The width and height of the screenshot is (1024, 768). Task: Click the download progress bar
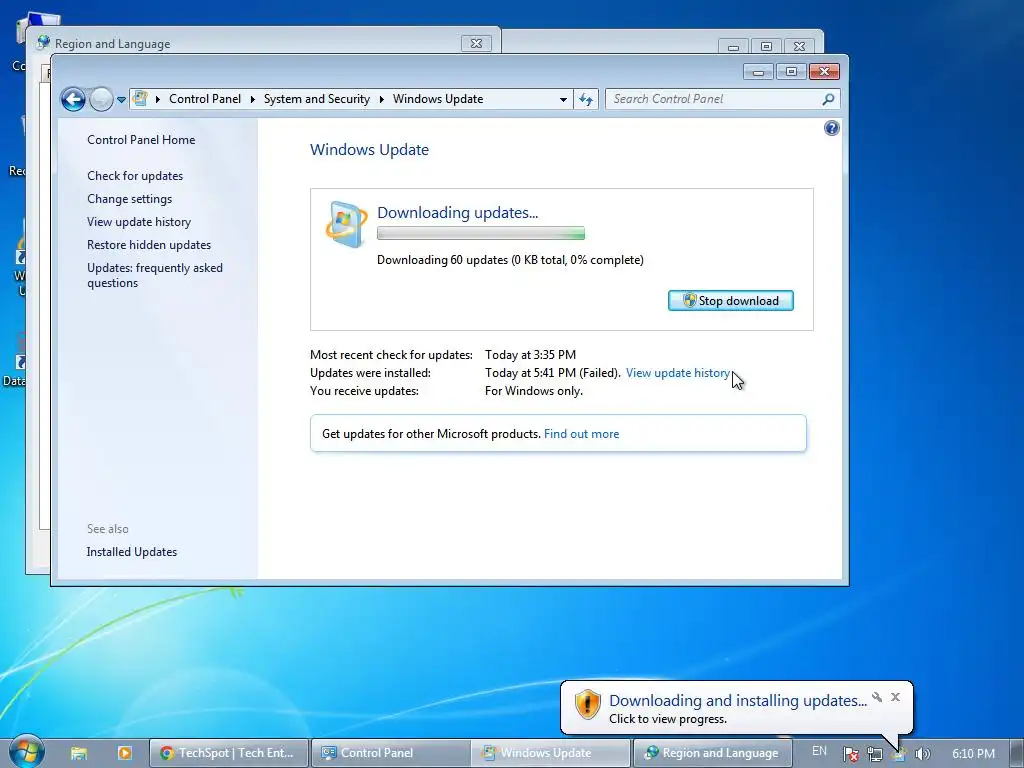pos(481,233)
